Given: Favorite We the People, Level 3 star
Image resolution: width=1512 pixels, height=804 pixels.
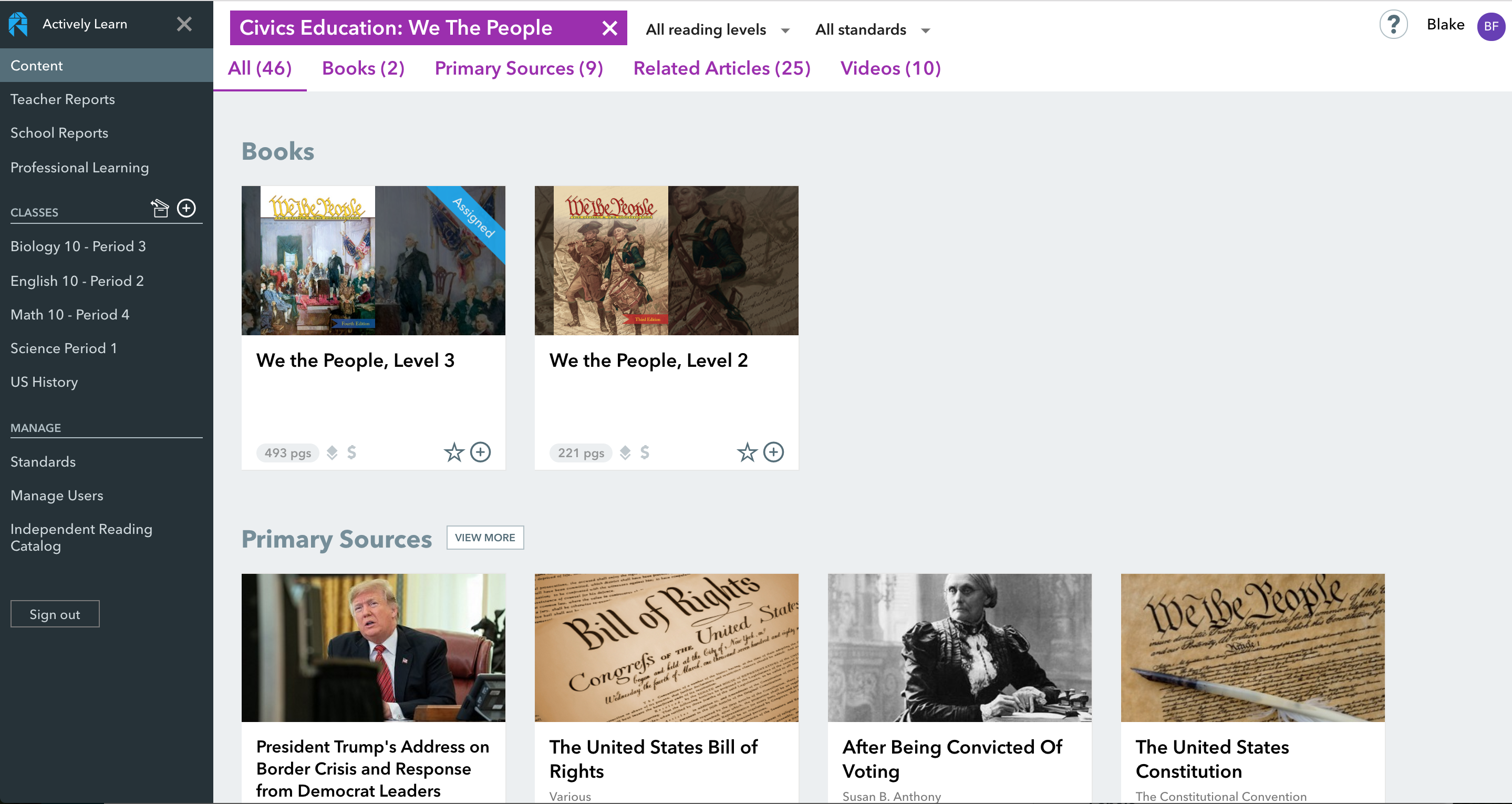Looking at the screenshot, I should [x=454, y=452].
